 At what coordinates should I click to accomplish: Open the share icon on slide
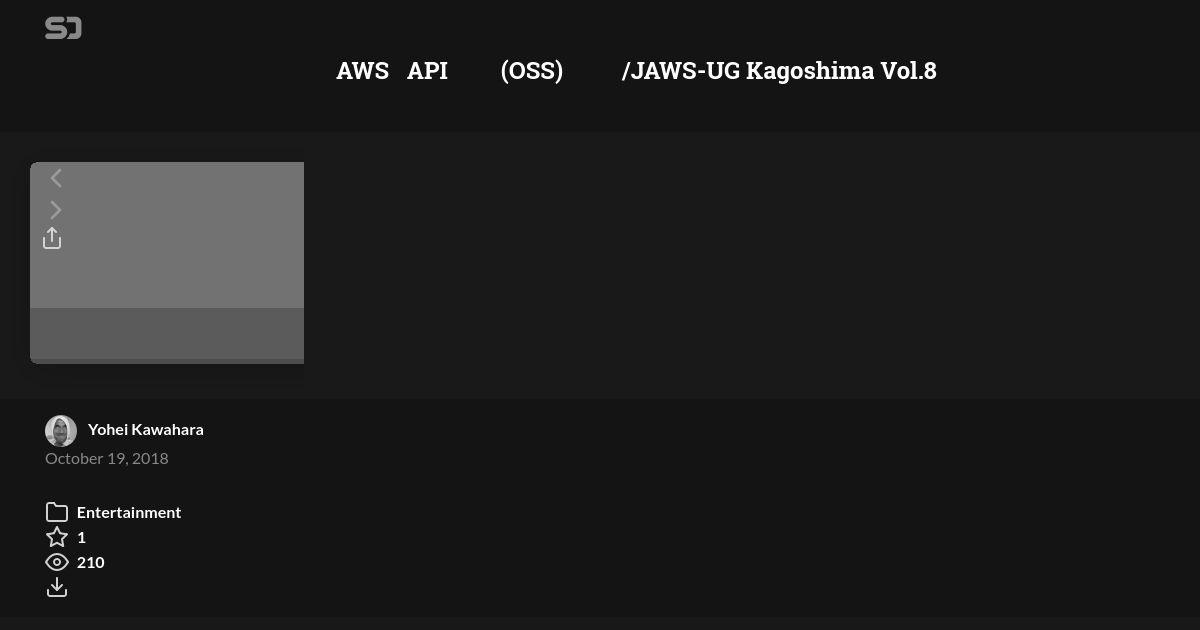pos(52,238)
